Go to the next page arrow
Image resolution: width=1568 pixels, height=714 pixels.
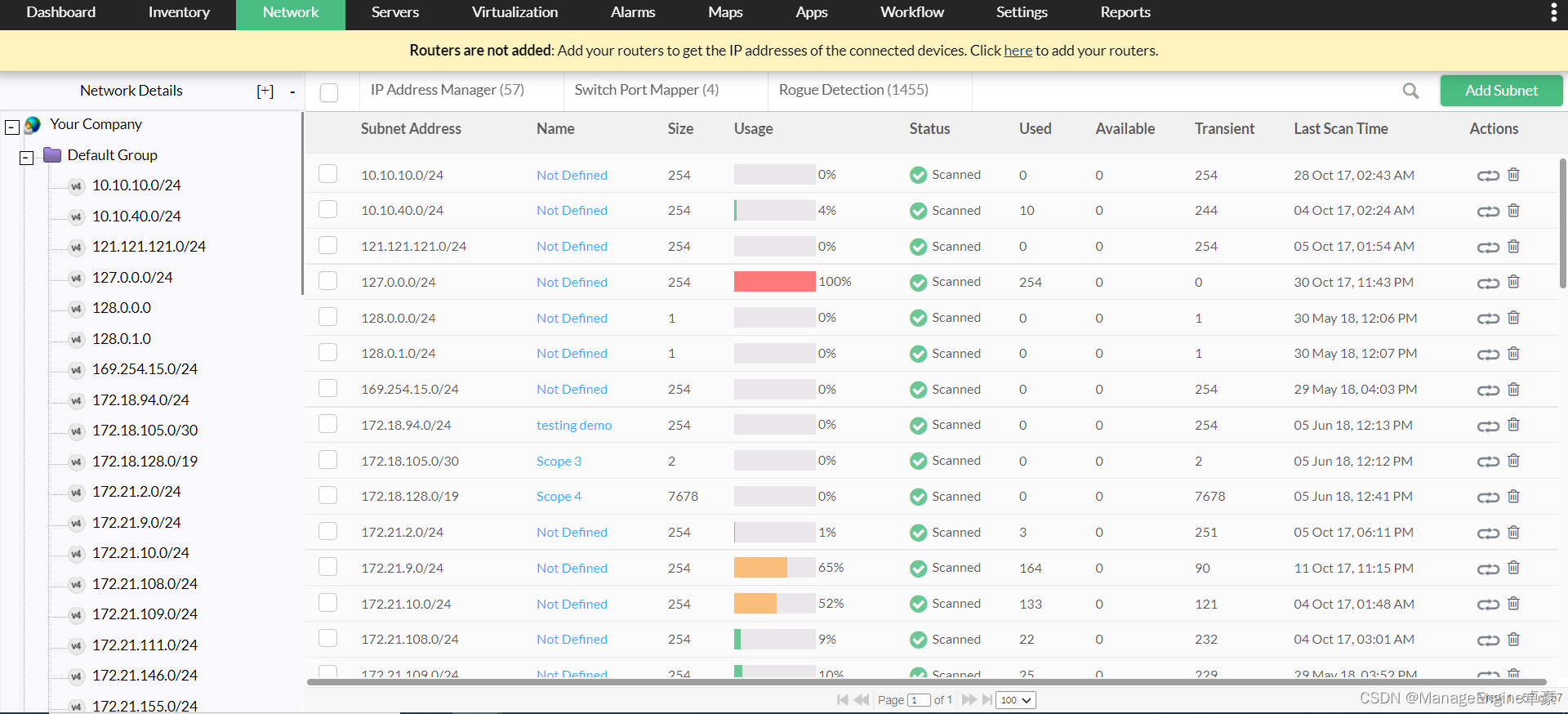pos(969,700)
